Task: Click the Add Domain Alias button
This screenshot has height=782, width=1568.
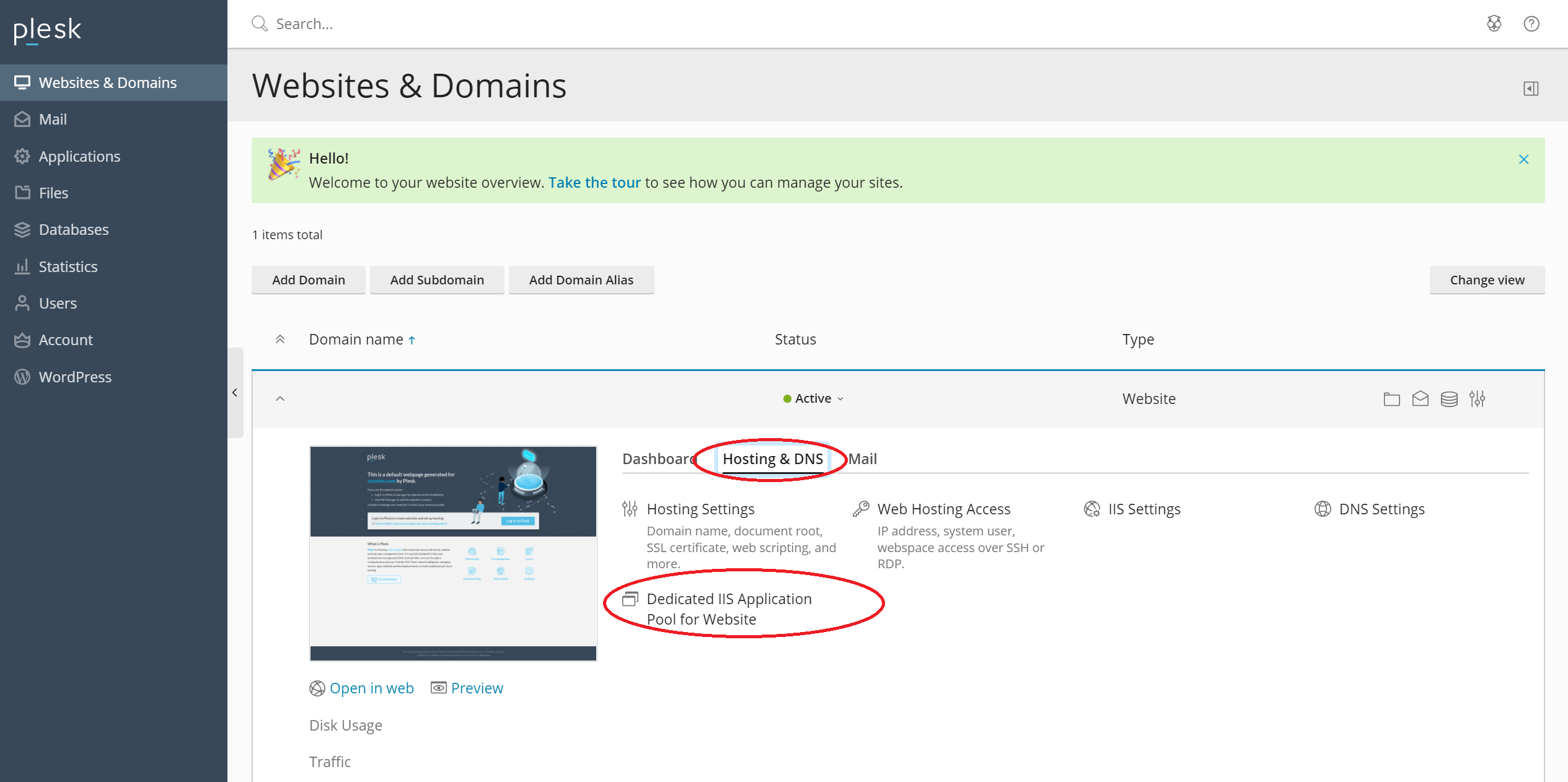Action: [x=581, y=279]
